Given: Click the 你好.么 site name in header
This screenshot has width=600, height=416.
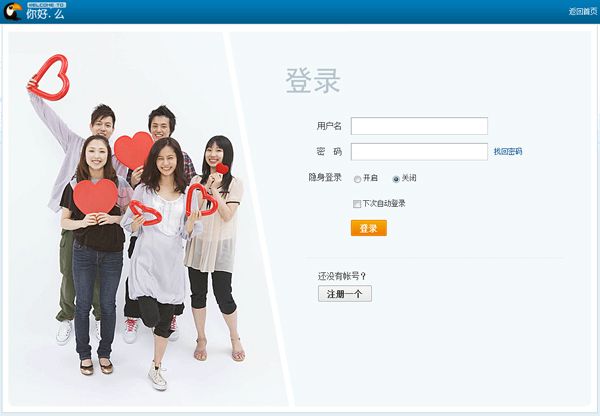Looking at the screenshot, I should pyautogui.click(x=45, y=14).
